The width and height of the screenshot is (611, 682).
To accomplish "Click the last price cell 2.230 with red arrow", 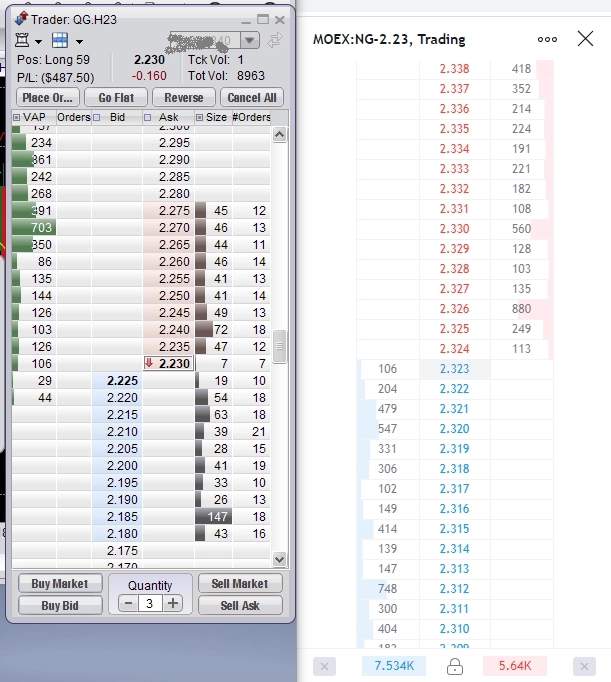I will click(169, 363).
